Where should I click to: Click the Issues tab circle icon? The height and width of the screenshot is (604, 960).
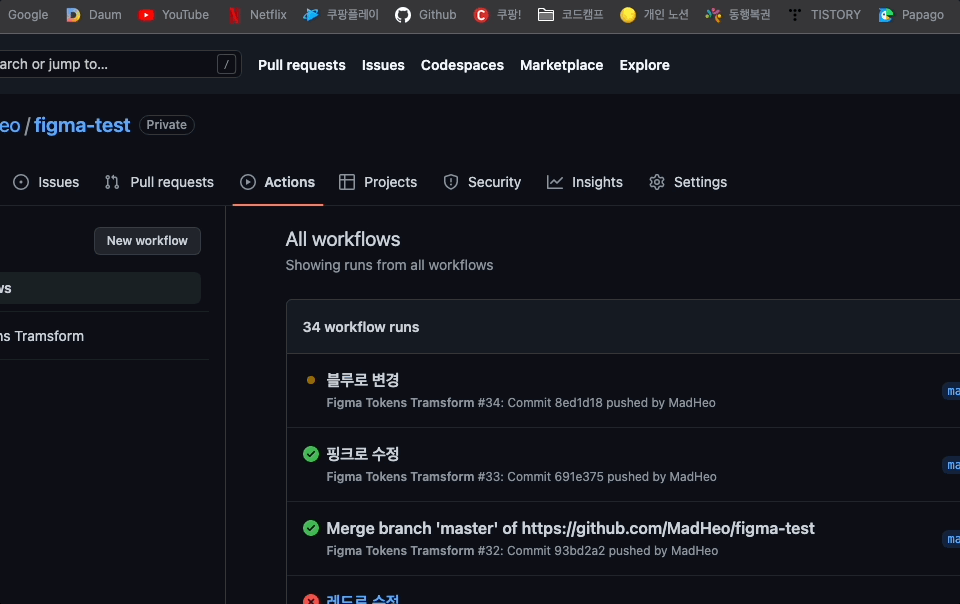pyautogui.click(x=21, y=182)
